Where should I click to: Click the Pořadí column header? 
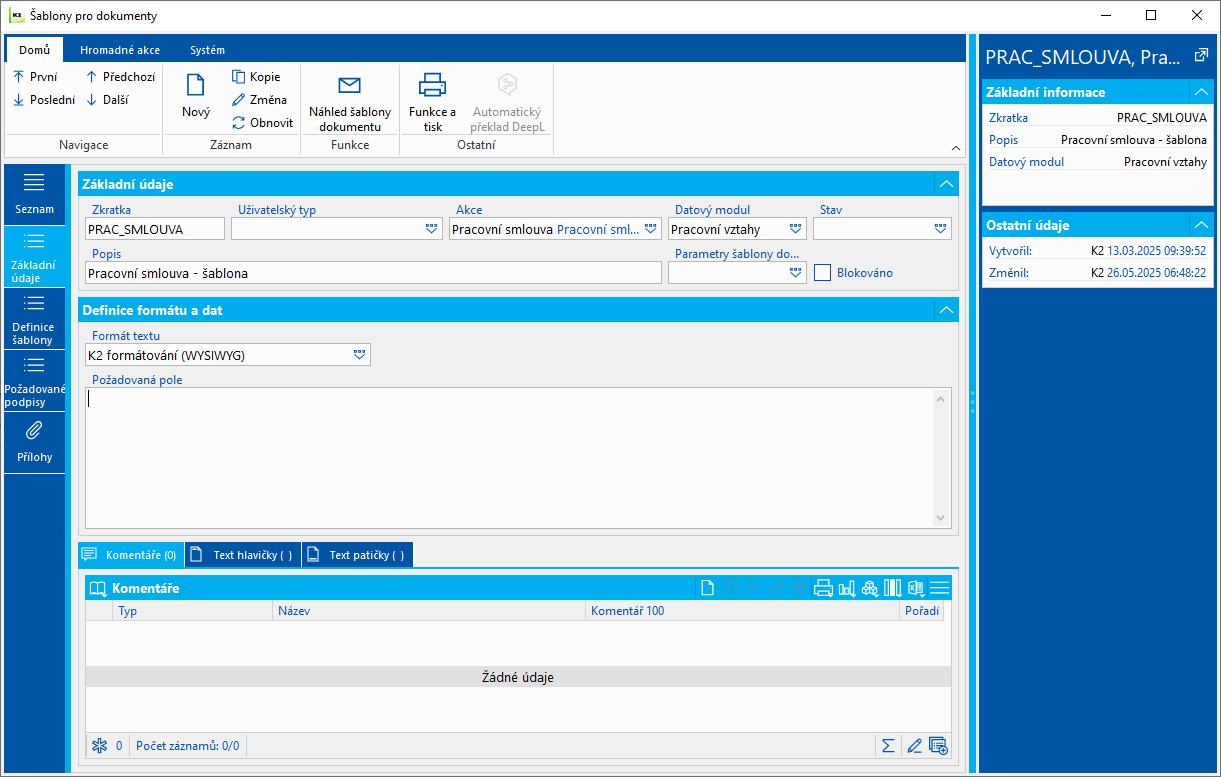coord(921,610)
